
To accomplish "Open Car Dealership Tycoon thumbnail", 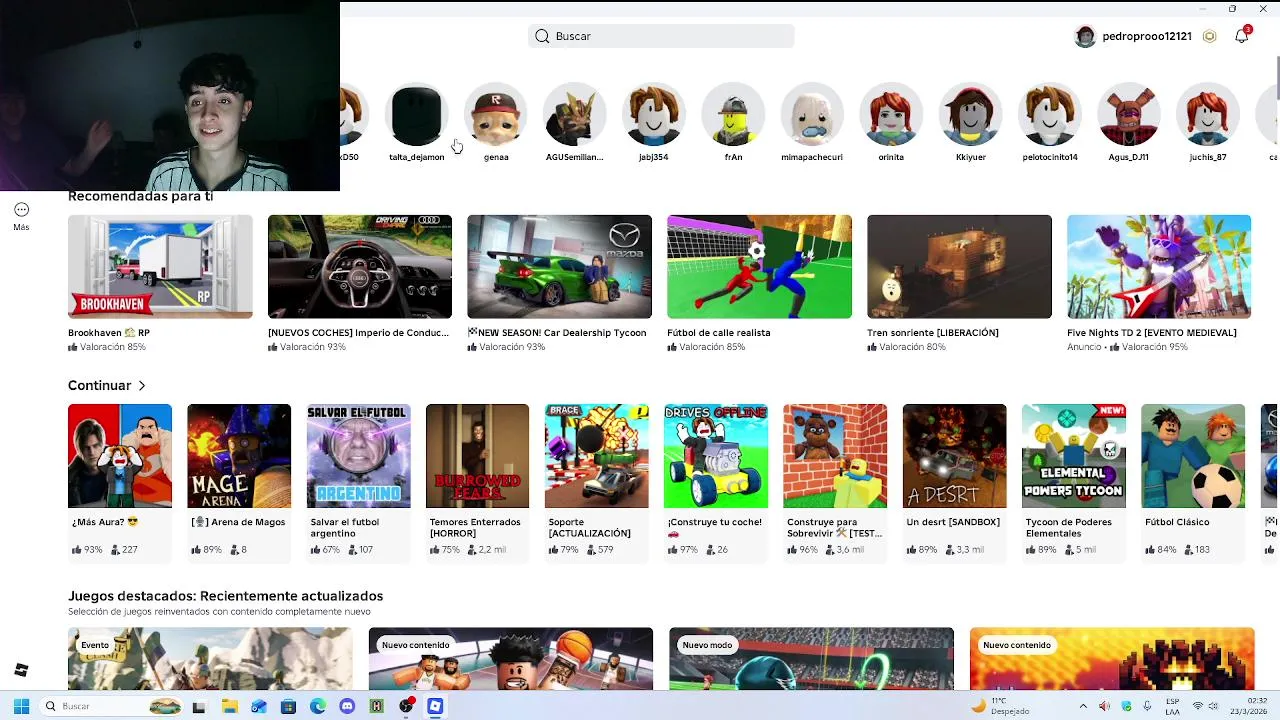I will [559, 267].
